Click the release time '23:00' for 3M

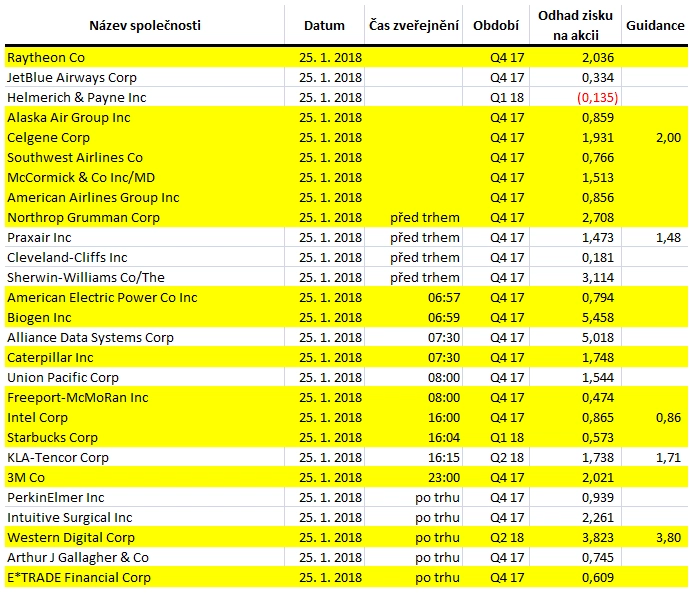point(444,477)
